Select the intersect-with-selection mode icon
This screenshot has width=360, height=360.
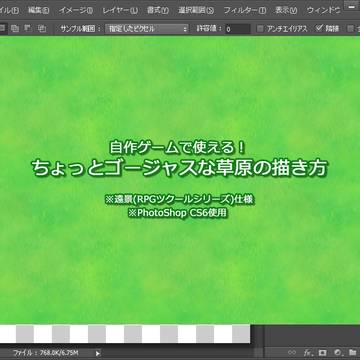coord(42,29)
